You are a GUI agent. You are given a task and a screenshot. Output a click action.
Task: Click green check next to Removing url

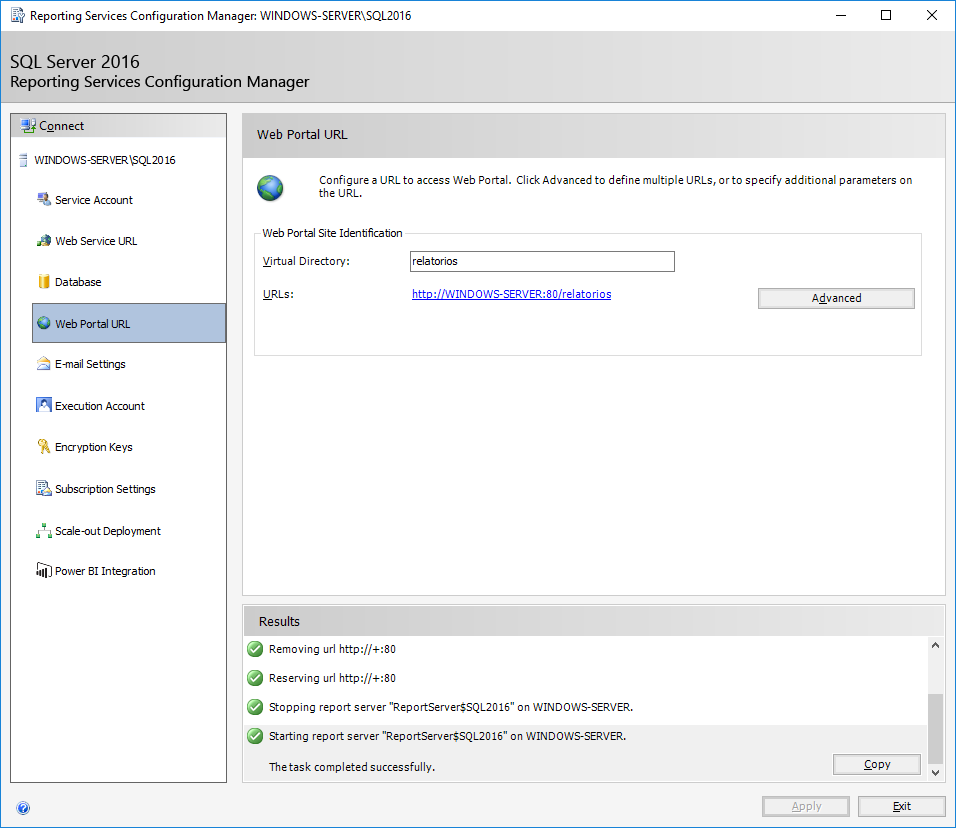tap(255, 649)
